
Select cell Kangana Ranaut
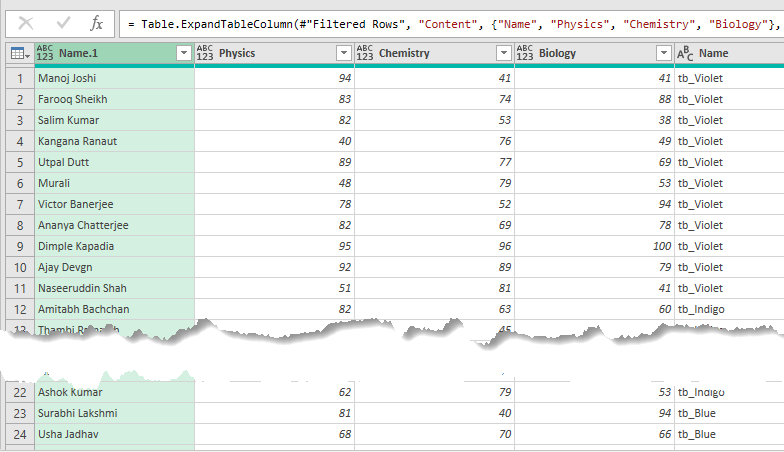point(114,141)
